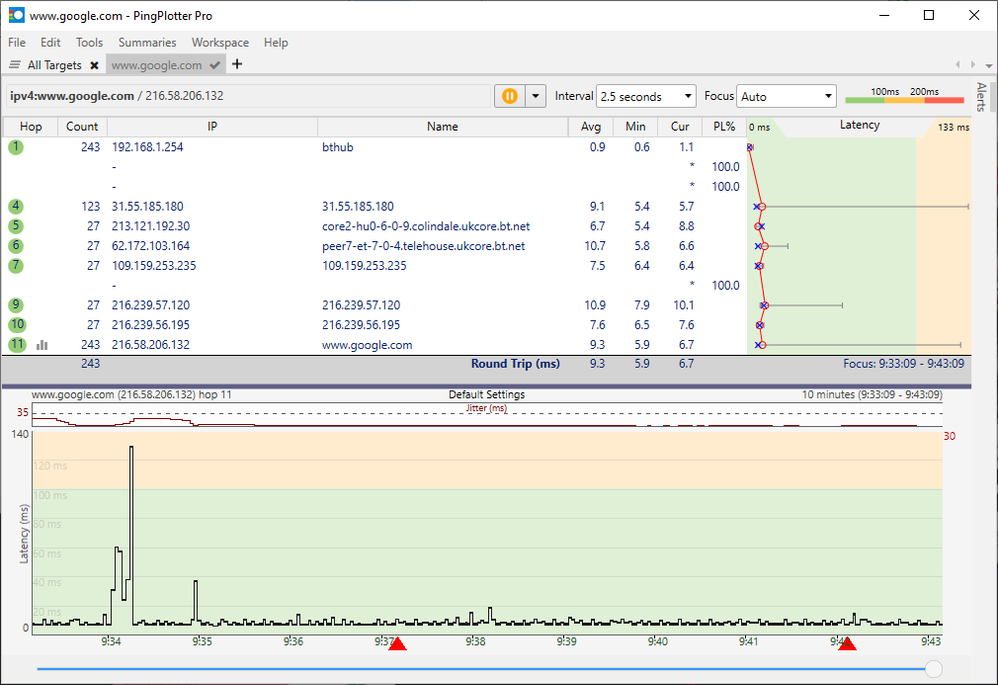Pause the trace with the orange pause button
This screenshot has width=998, height=685.
509,96
